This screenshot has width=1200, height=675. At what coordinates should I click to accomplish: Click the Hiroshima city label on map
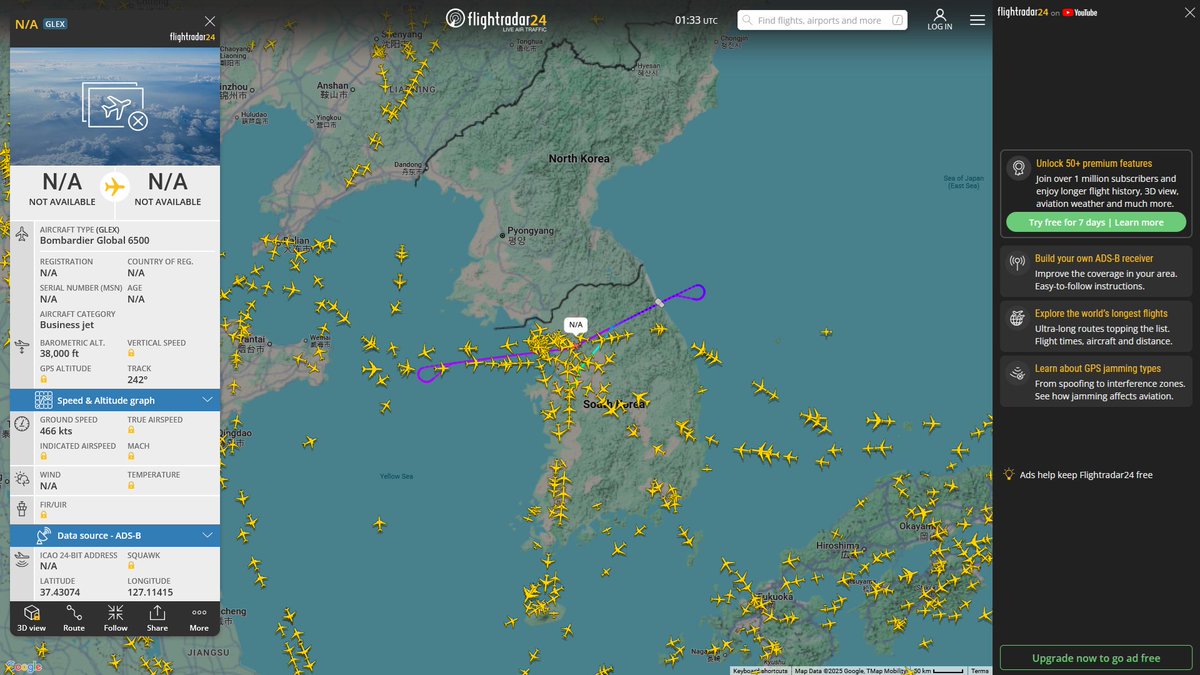coord(837,546)
